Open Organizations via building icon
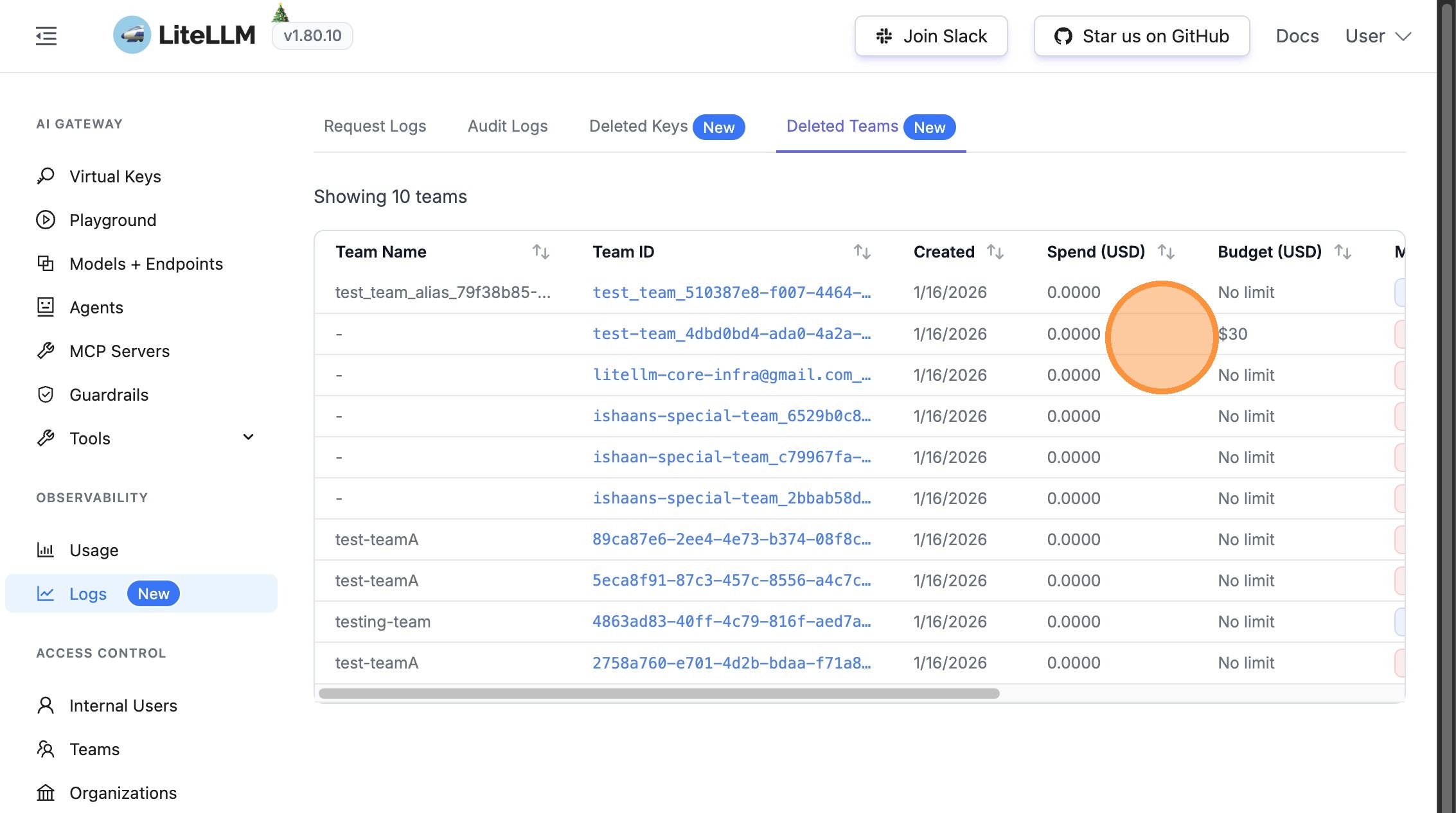 pyautogui.click(x=46, y=792)
